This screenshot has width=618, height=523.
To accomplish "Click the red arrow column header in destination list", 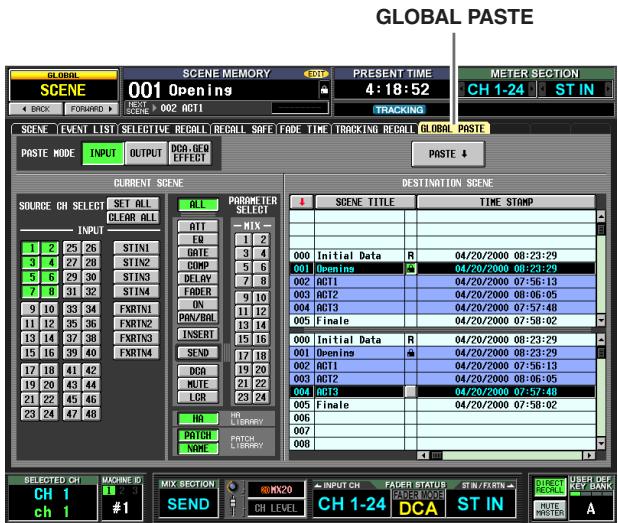I will click(302, 202).
